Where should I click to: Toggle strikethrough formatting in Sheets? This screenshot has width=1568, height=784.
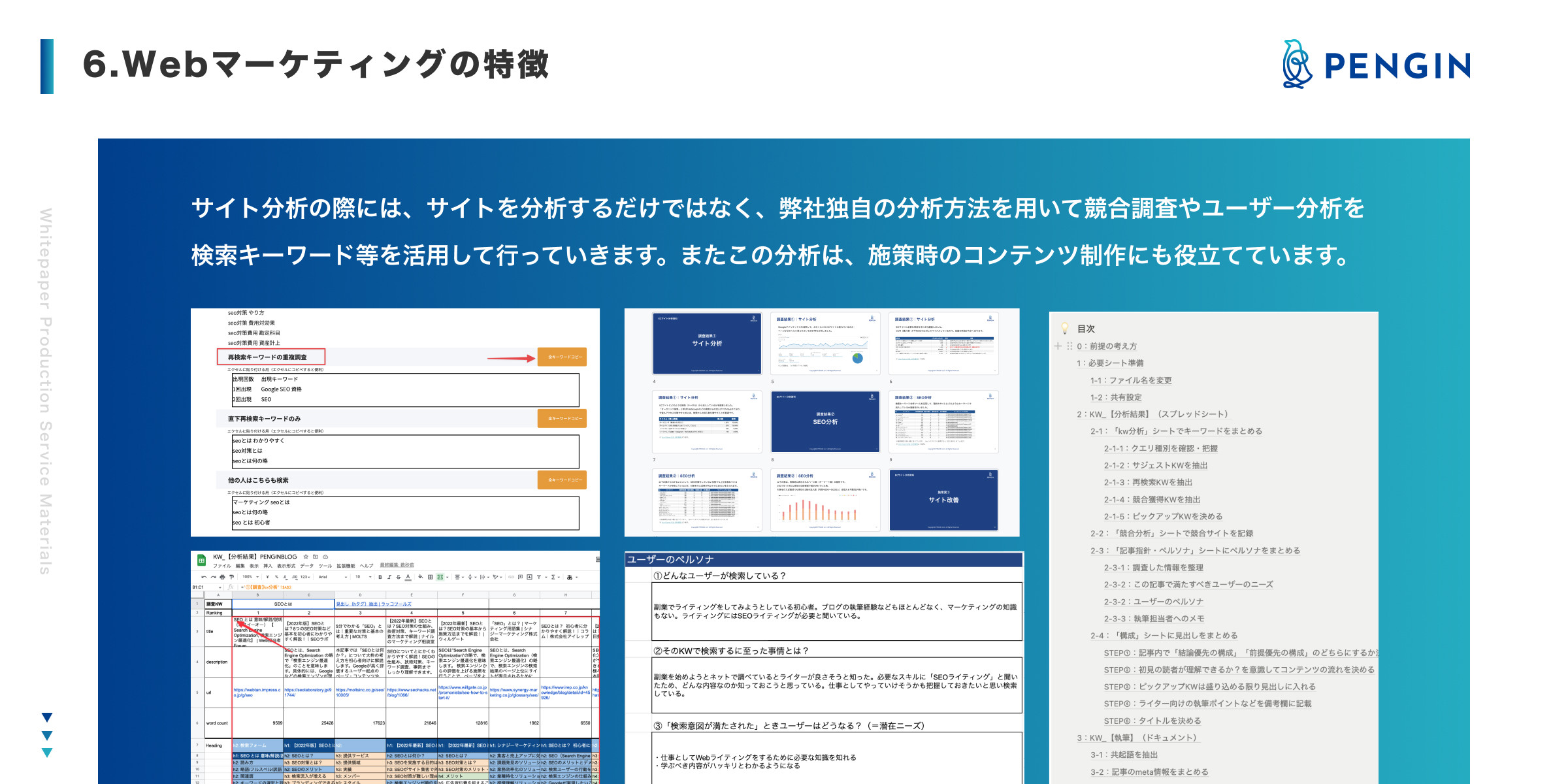[x=399, y=577]
